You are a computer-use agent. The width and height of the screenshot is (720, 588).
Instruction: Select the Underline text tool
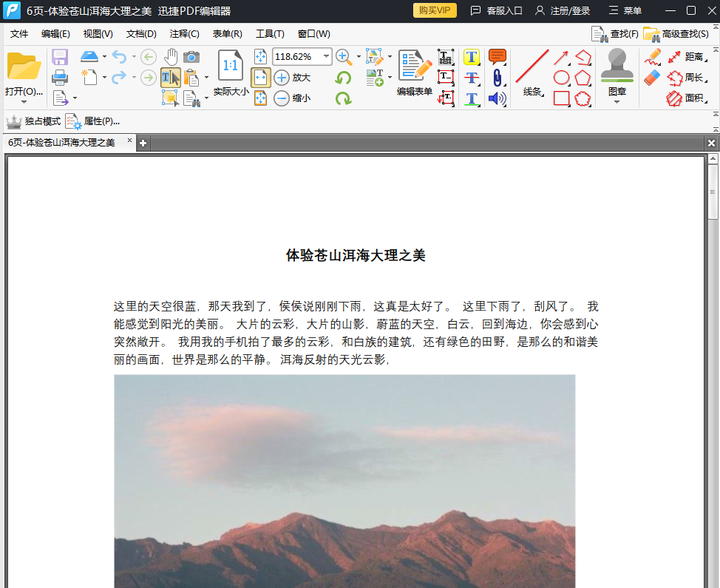pyautogui.click(x=472, y=98)
